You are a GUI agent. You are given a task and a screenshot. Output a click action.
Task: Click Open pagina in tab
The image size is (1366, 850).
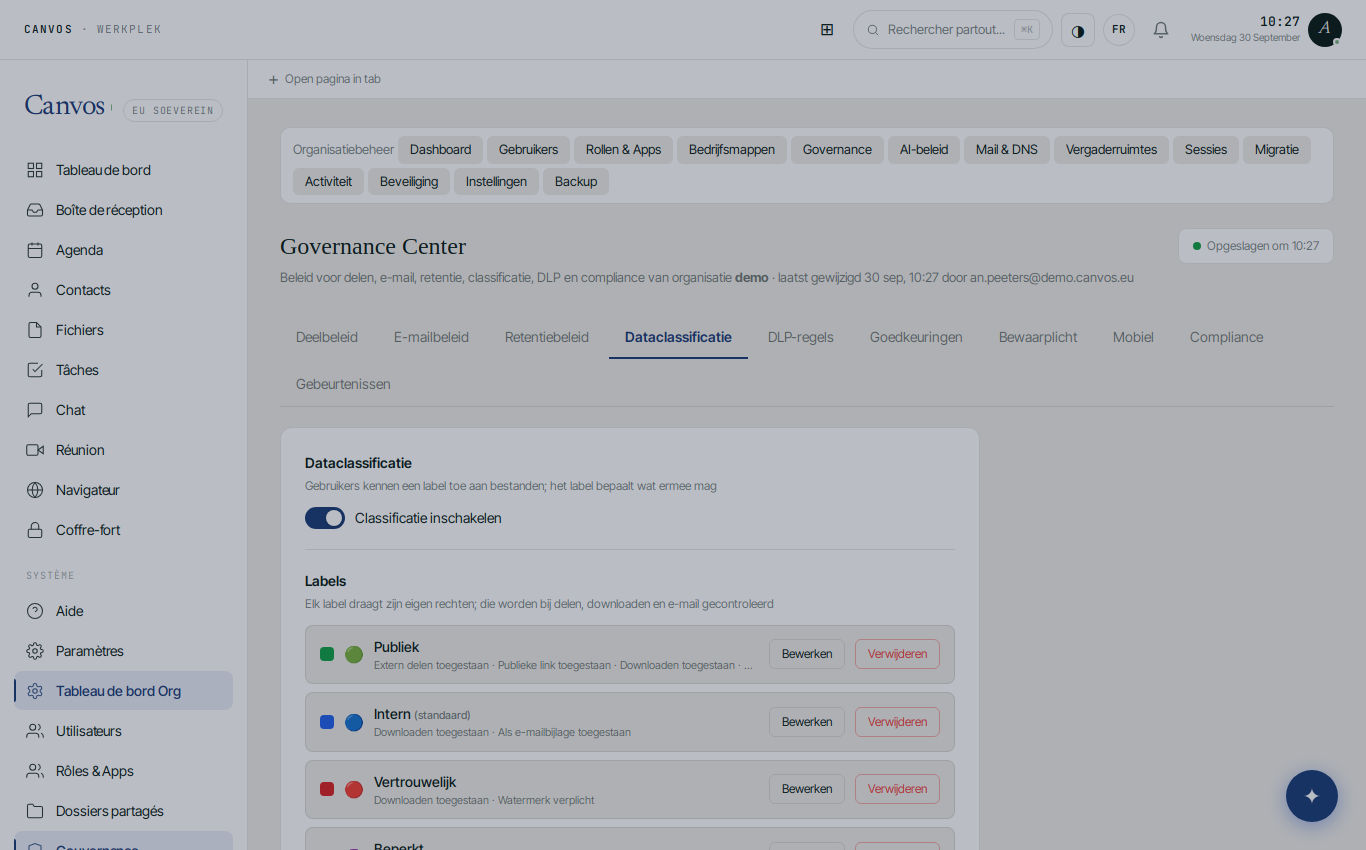324,79
